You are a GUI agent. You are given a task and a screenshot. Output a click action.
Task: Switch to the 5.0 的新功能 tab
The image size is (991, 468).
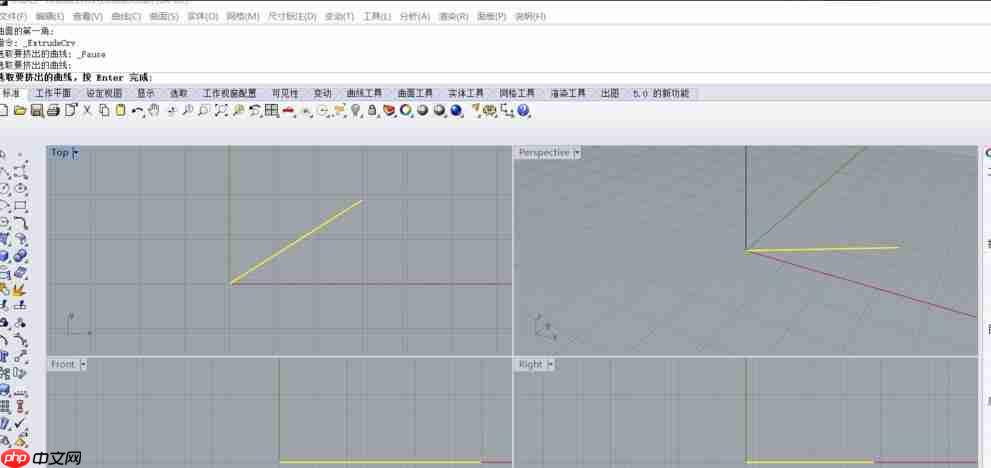(x=661, y=93)
